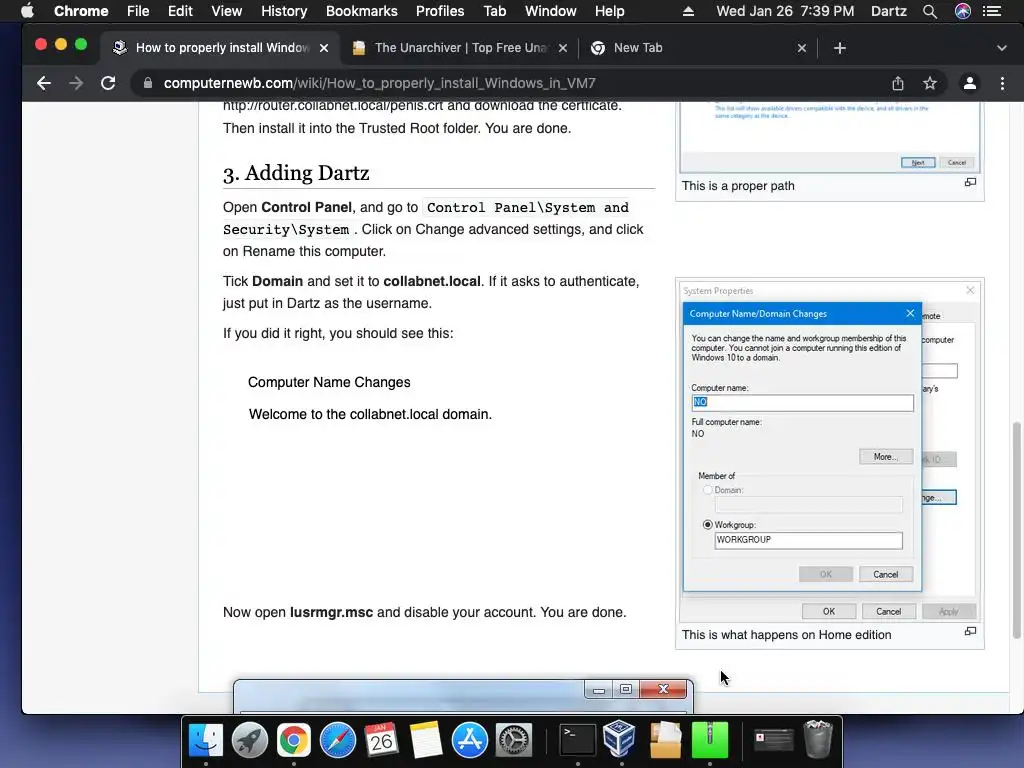Open VirtualBox from the Dock
1024x768 pixels.
click(x=620, y=739)
